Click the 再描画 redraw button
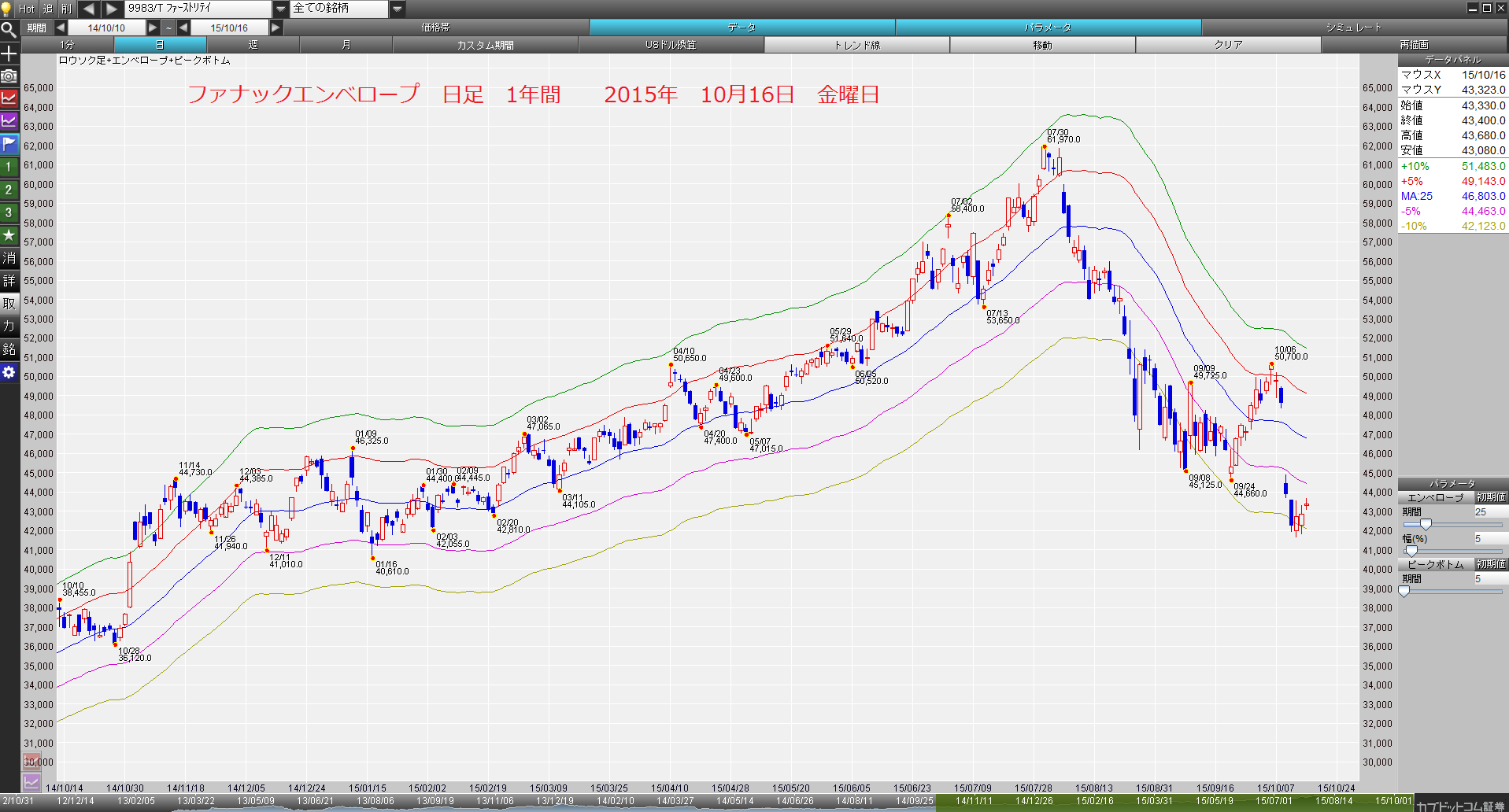The image size is (1509, 812). click(x=1414, y=45)
